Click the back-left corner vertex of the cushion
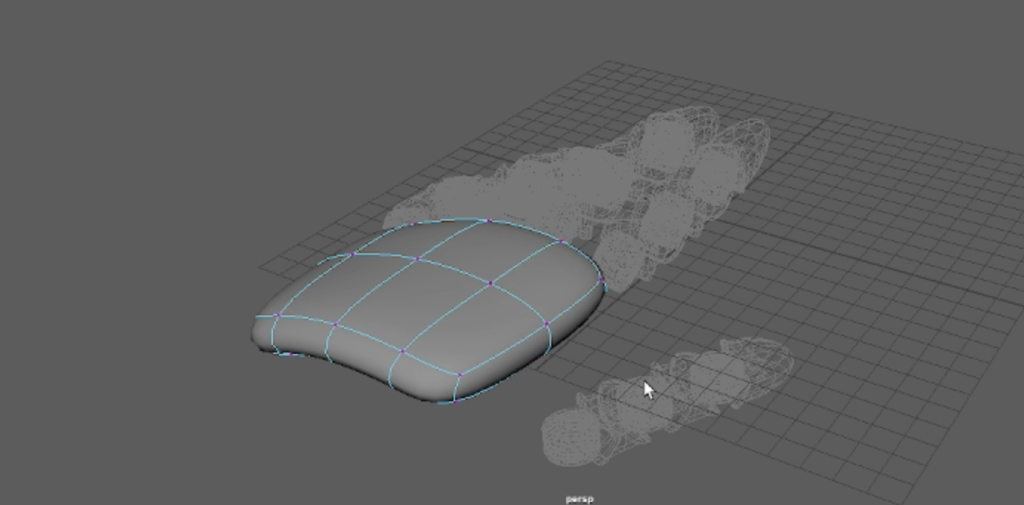 coord(353,253)
